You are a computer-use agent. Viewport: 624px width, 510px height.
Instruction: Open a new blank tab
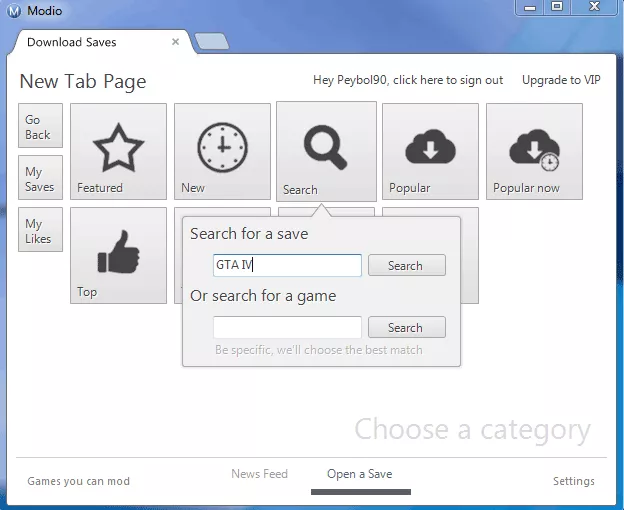point(212,41)
